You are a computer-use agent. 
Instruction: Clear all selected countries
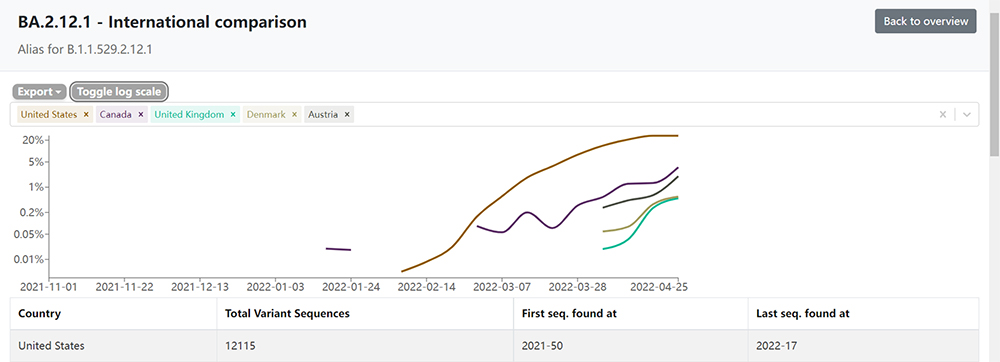point(943,115)
